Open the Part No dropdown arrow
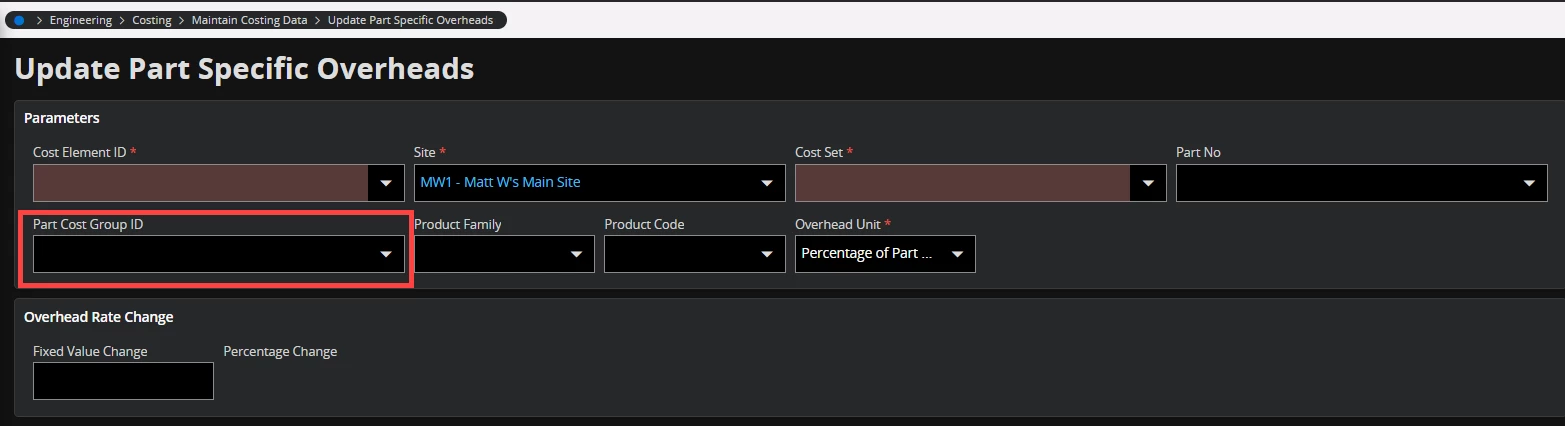 coord(1528,183)
